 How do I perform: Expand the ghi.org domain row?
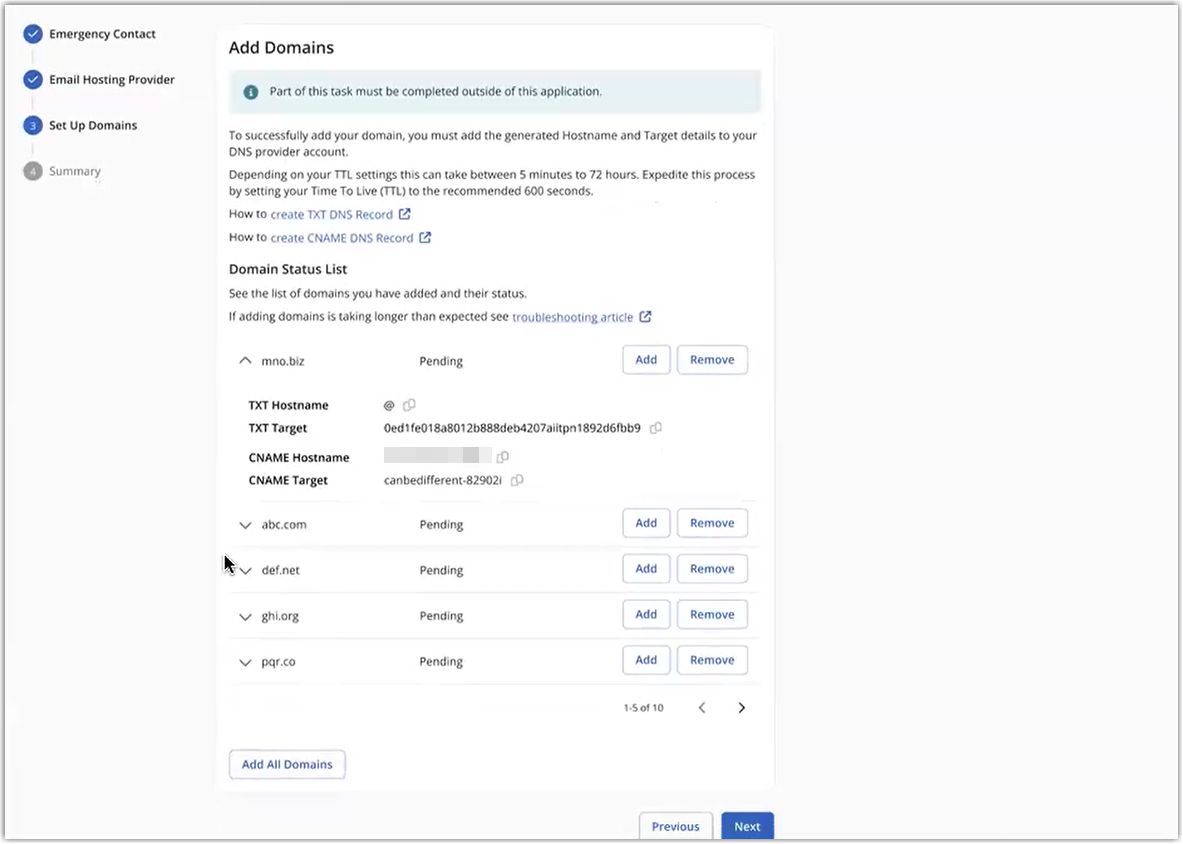click(245, 617)
